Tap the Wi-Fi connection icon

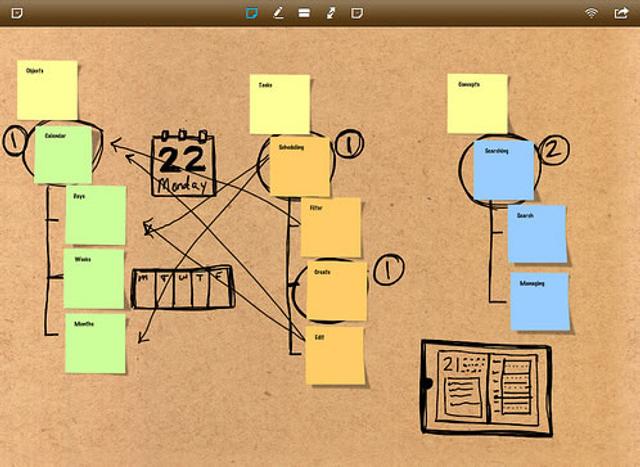(x=591, y=13)
